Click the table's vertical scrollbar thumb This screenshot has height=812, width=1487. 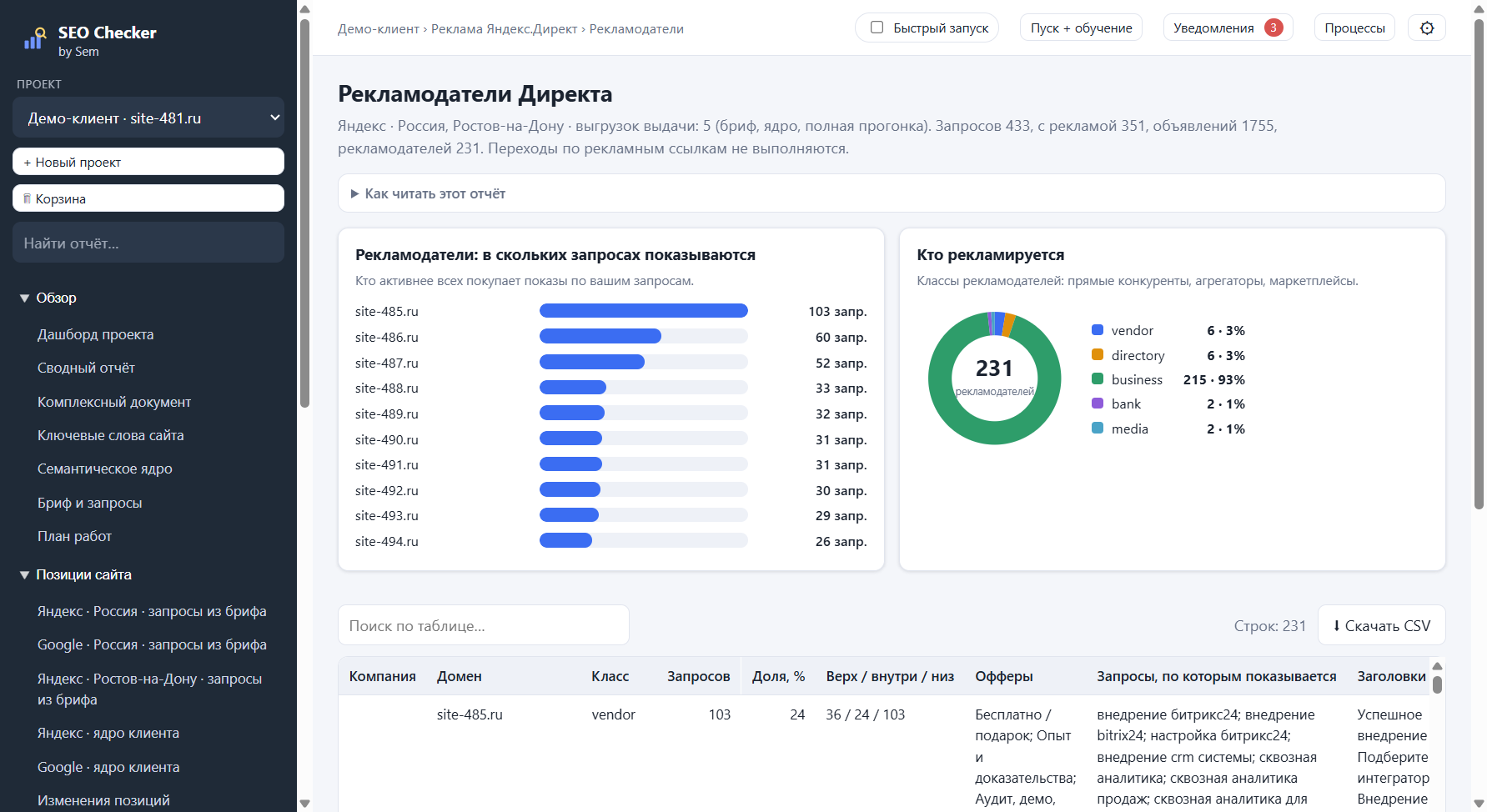(x=1437, y=684)
